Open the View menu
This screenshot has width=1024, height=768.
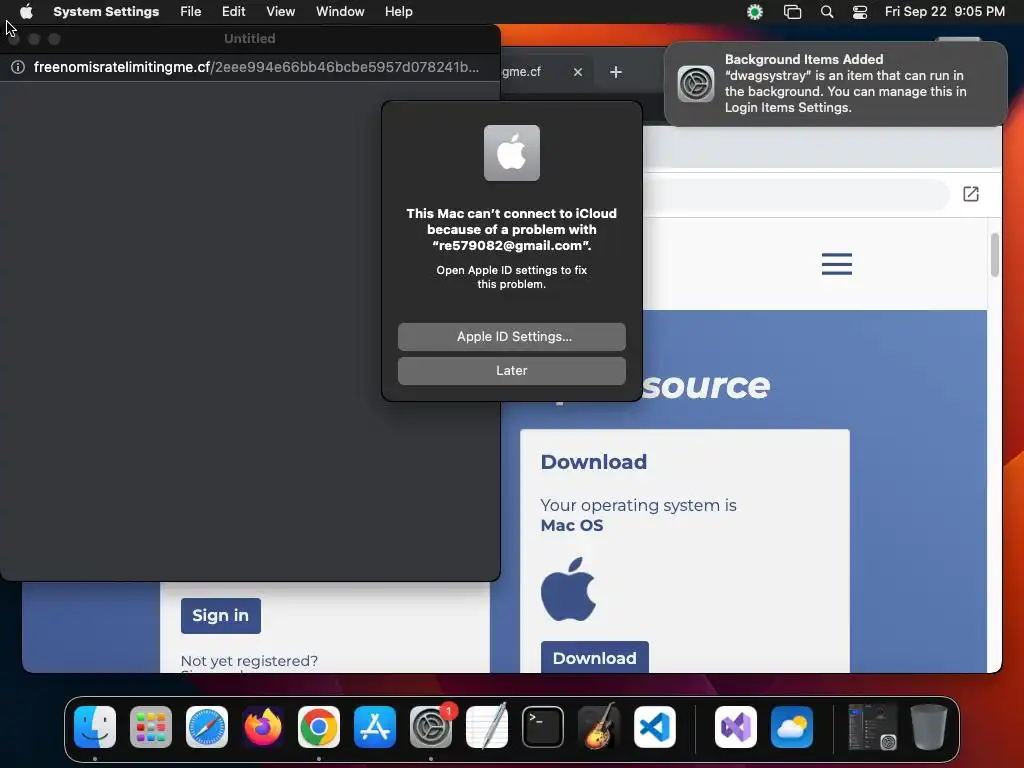pyautogui.click(x=280, y=12)
